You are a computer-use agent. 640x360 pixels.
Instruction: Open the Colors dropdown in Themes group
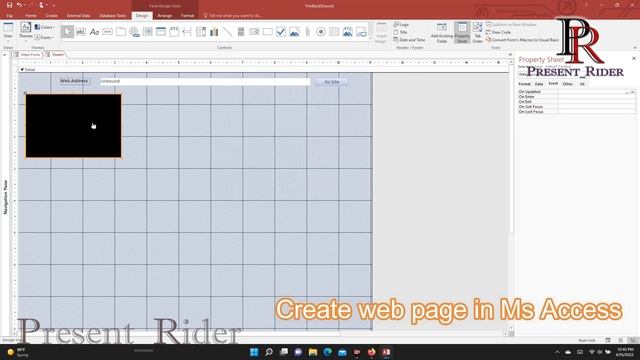point(45,27)
